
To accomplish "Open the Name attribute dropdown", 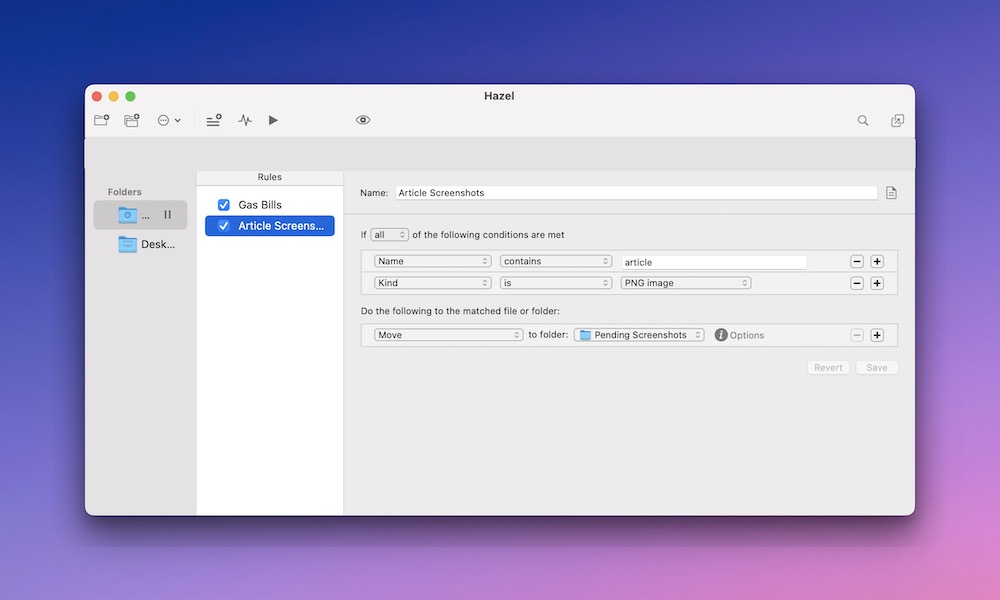I will coord(432,261).
